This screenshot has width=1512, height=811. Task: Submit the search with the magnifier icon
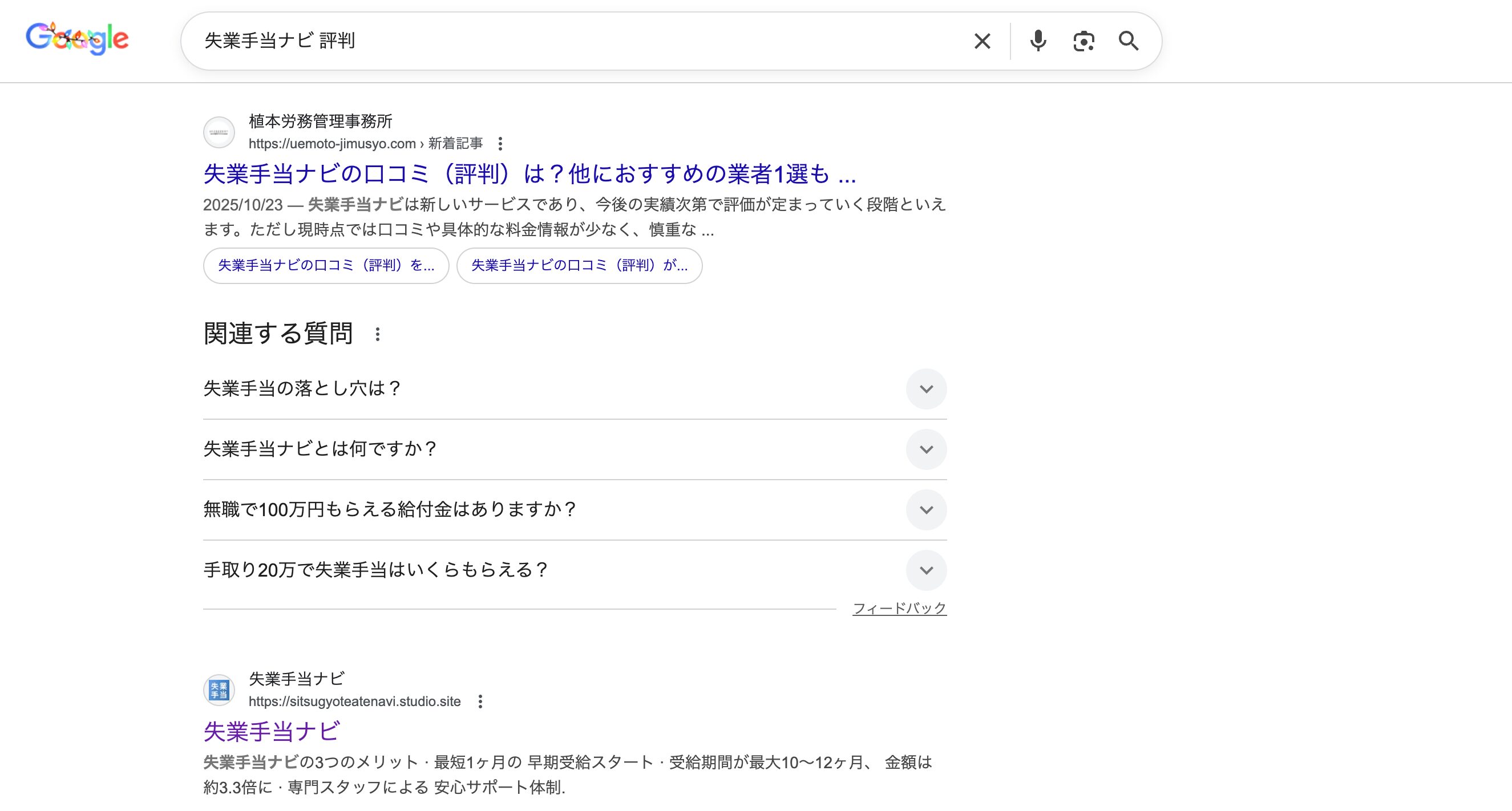(x=1128, y=41)
